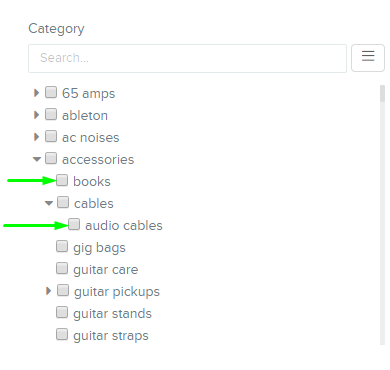The image size is (390, 370).
Task: Expand the guitar pickups subcategory
Action: tap(48, 291)
